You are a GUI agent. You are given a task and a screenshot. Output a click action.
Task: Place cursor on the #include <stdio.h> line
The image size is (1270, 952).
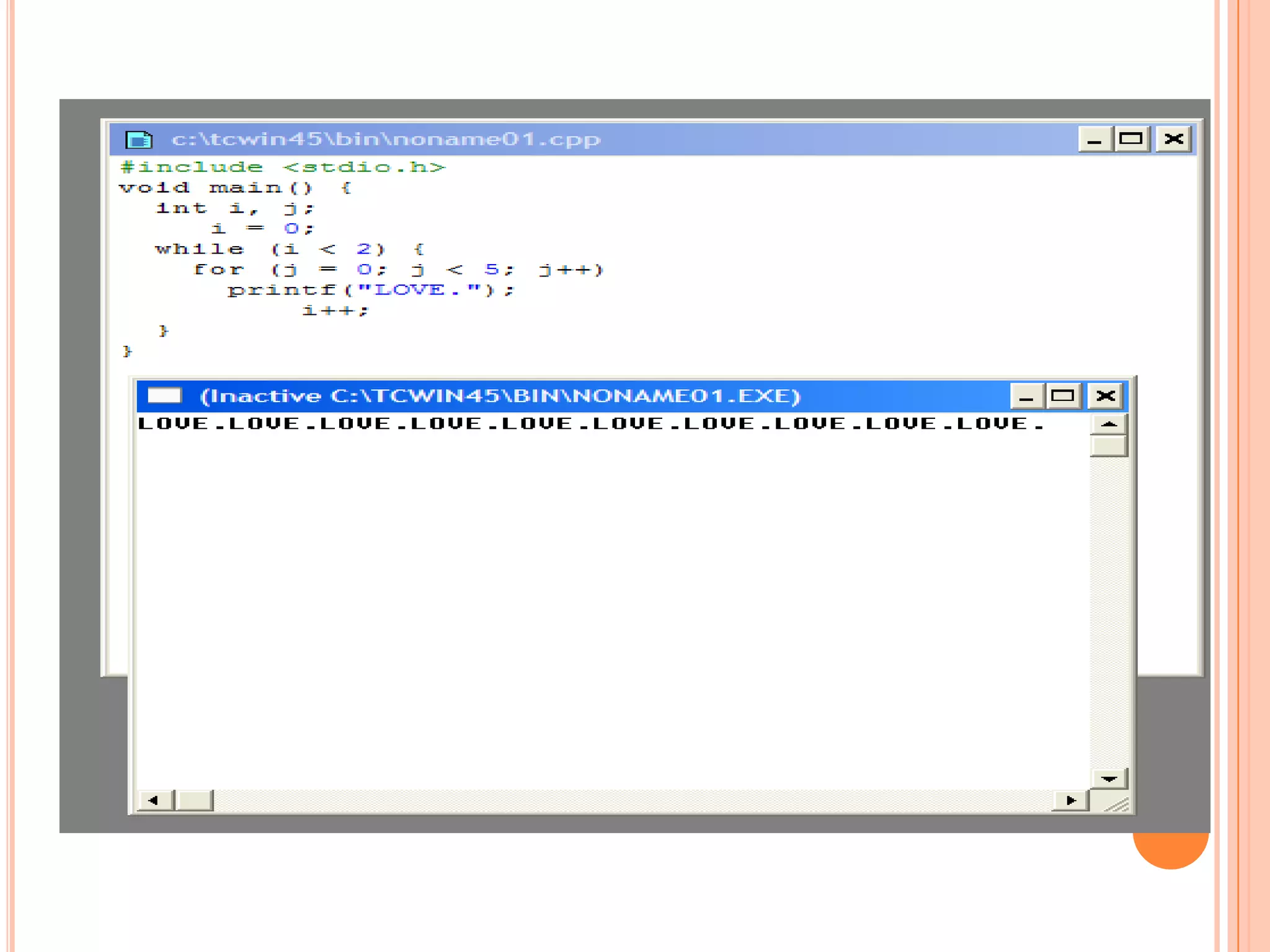pyautogui.click(x=283, y=167)
